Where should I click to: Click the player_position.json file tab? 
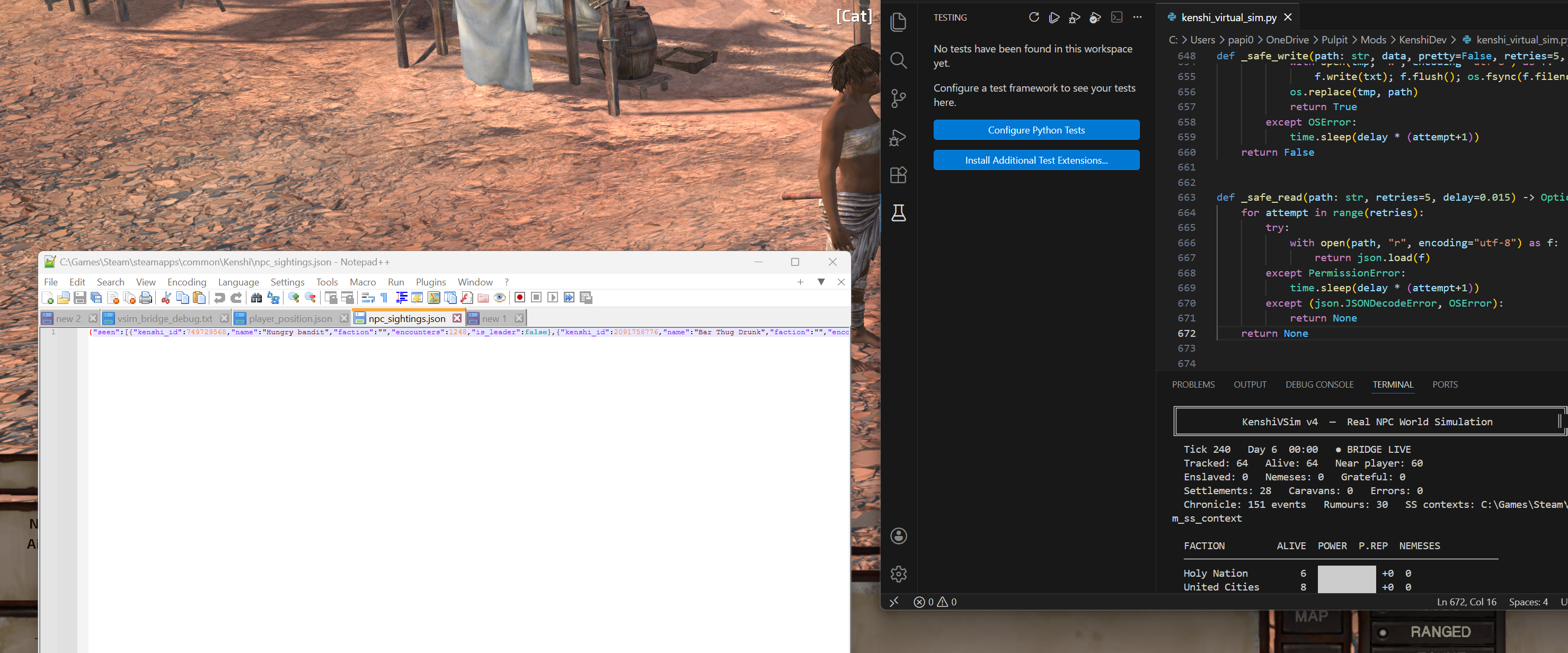tap(290, 318)
